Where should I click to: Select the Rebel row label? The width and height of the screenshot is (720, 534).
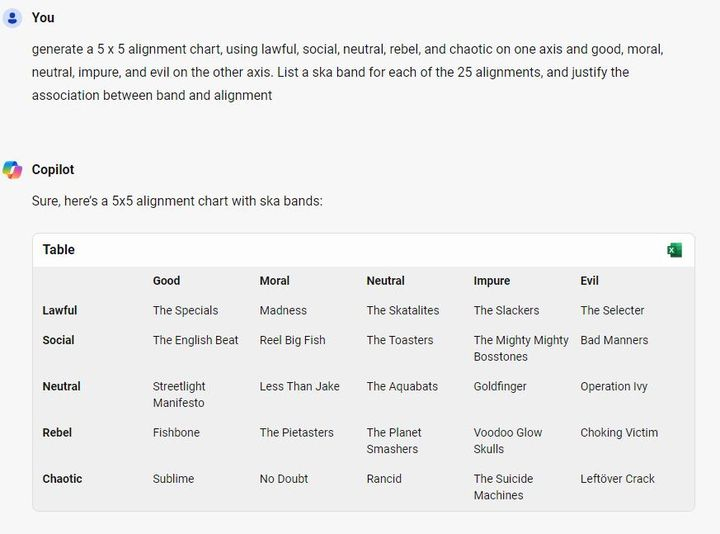click(57, 432)
